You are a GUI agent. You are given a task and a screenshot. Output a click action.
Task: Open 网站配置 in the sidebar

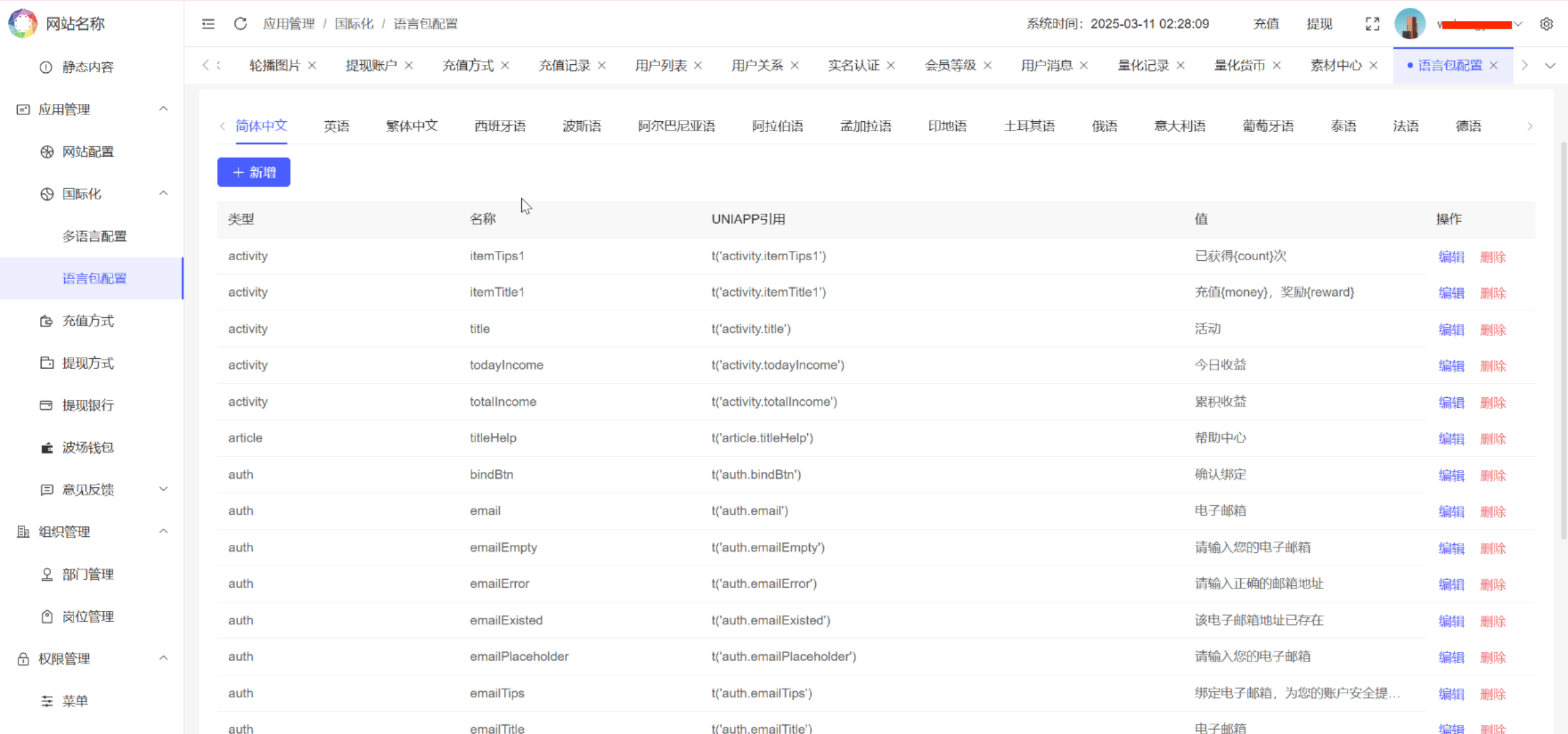tap(88, 152)
